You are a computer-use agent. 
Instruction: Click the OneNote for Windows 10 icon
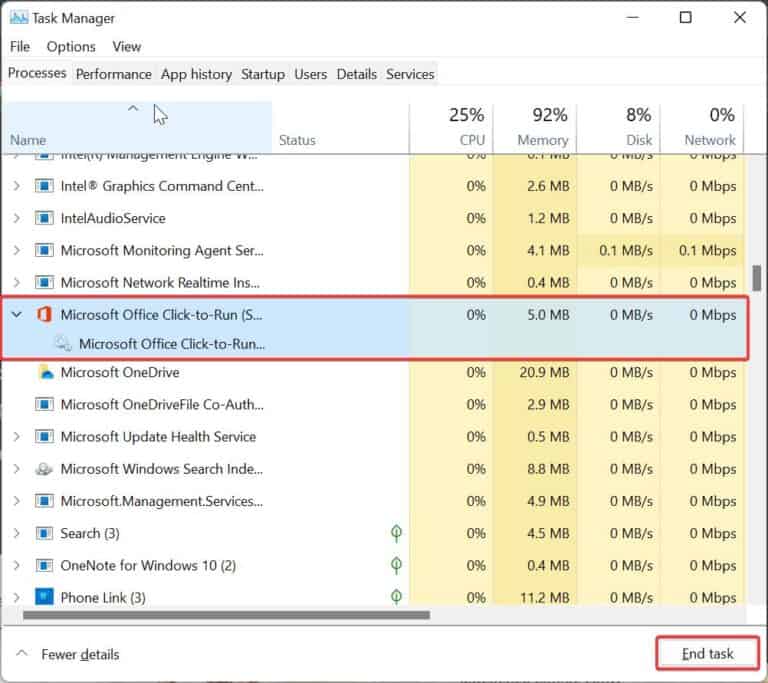(44, 565)
